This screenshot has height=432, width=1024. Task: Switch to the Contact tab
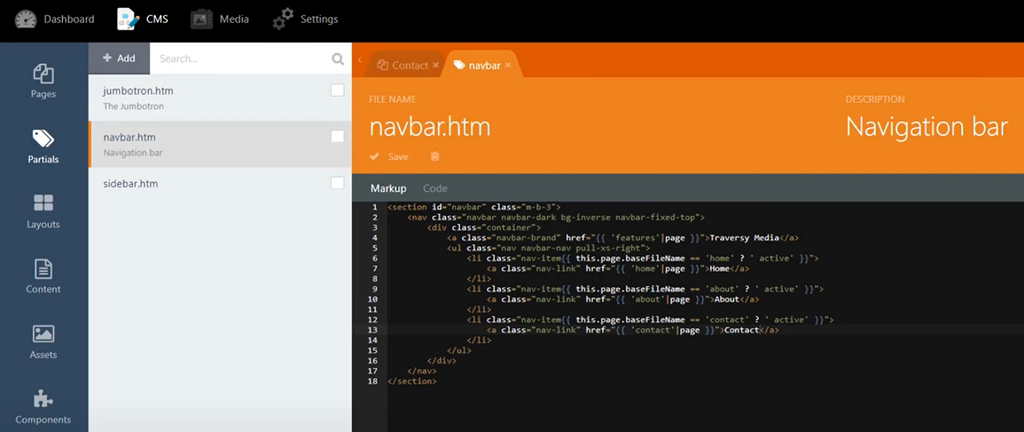coord(403,65)
